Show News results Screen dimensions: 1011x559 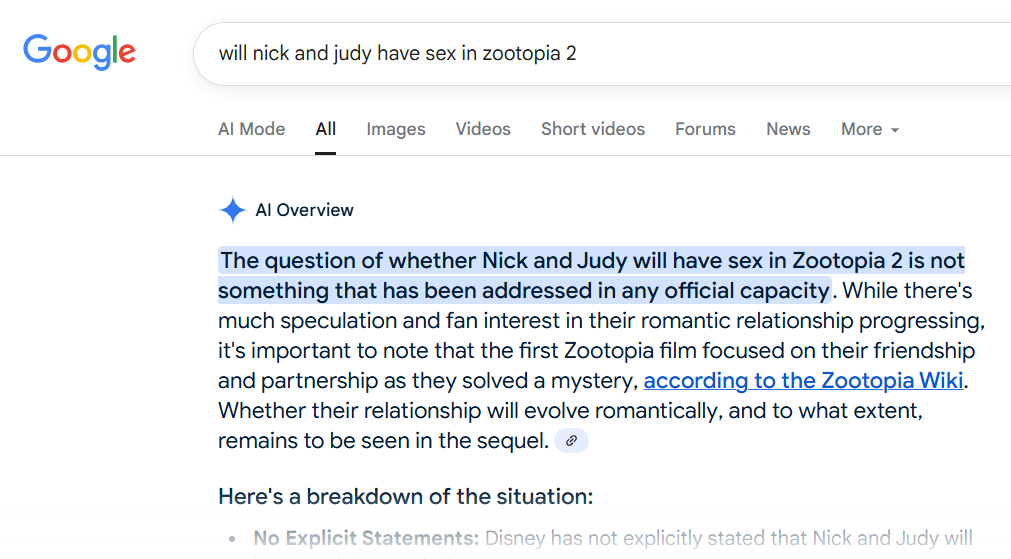788,129
